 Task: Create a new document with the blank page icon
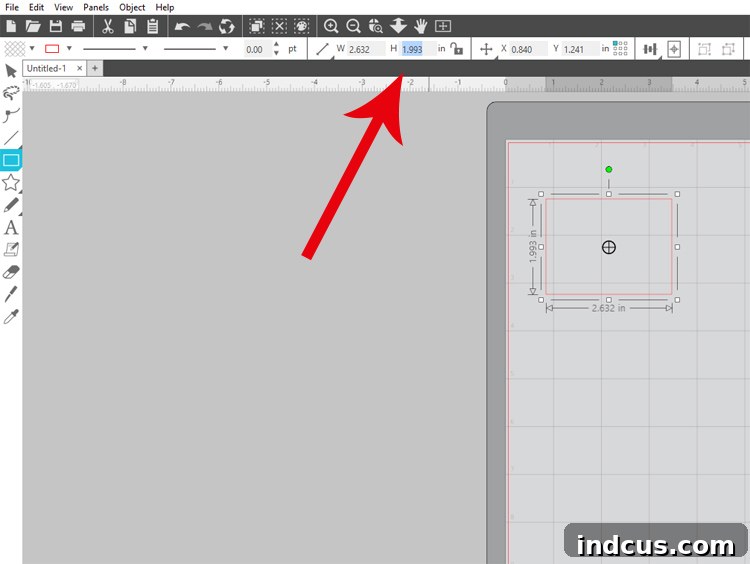click(11, 26)
